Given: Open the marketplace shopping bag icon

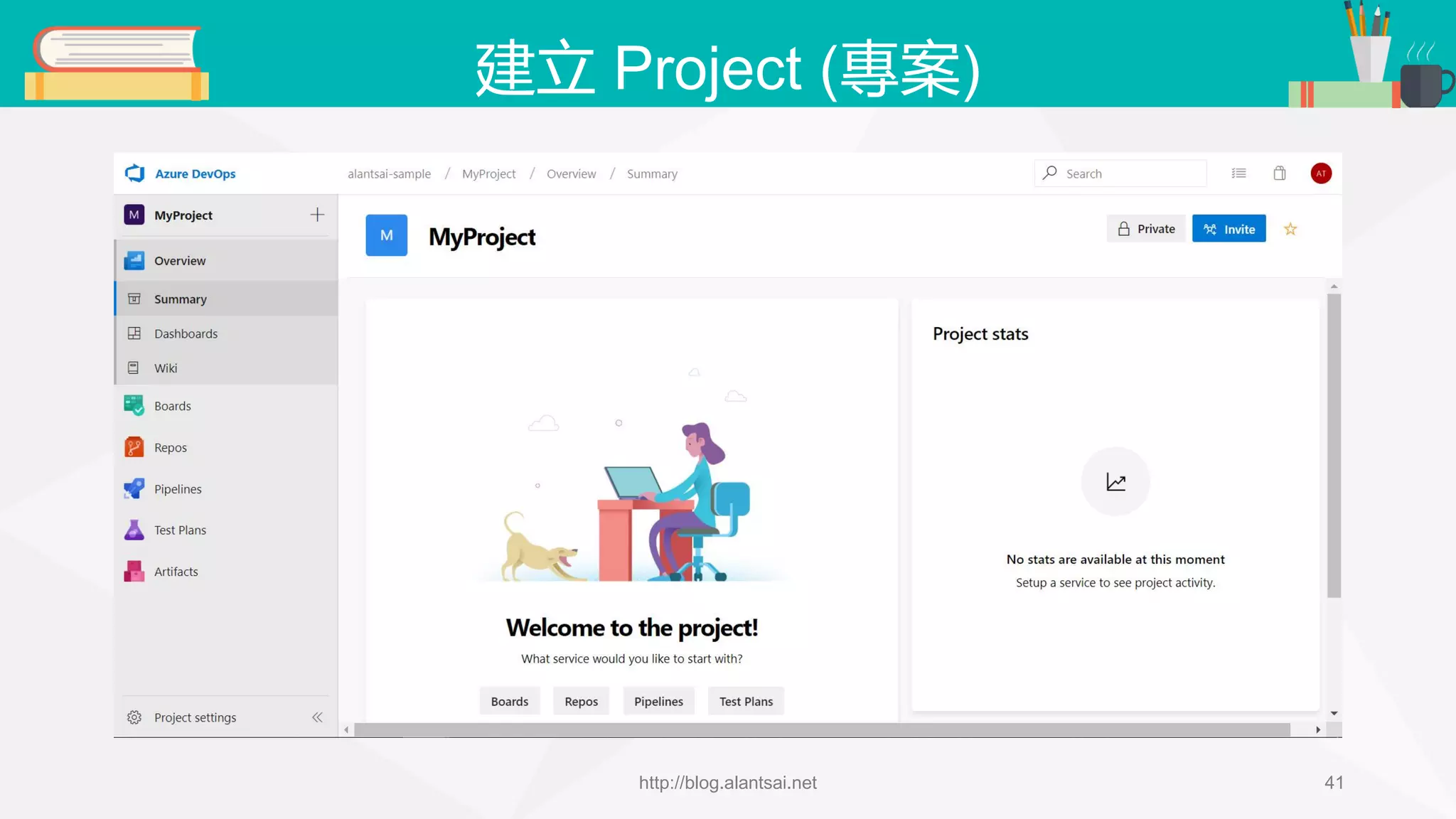Looking at the screenshot, I should (x=1280, y=173).
